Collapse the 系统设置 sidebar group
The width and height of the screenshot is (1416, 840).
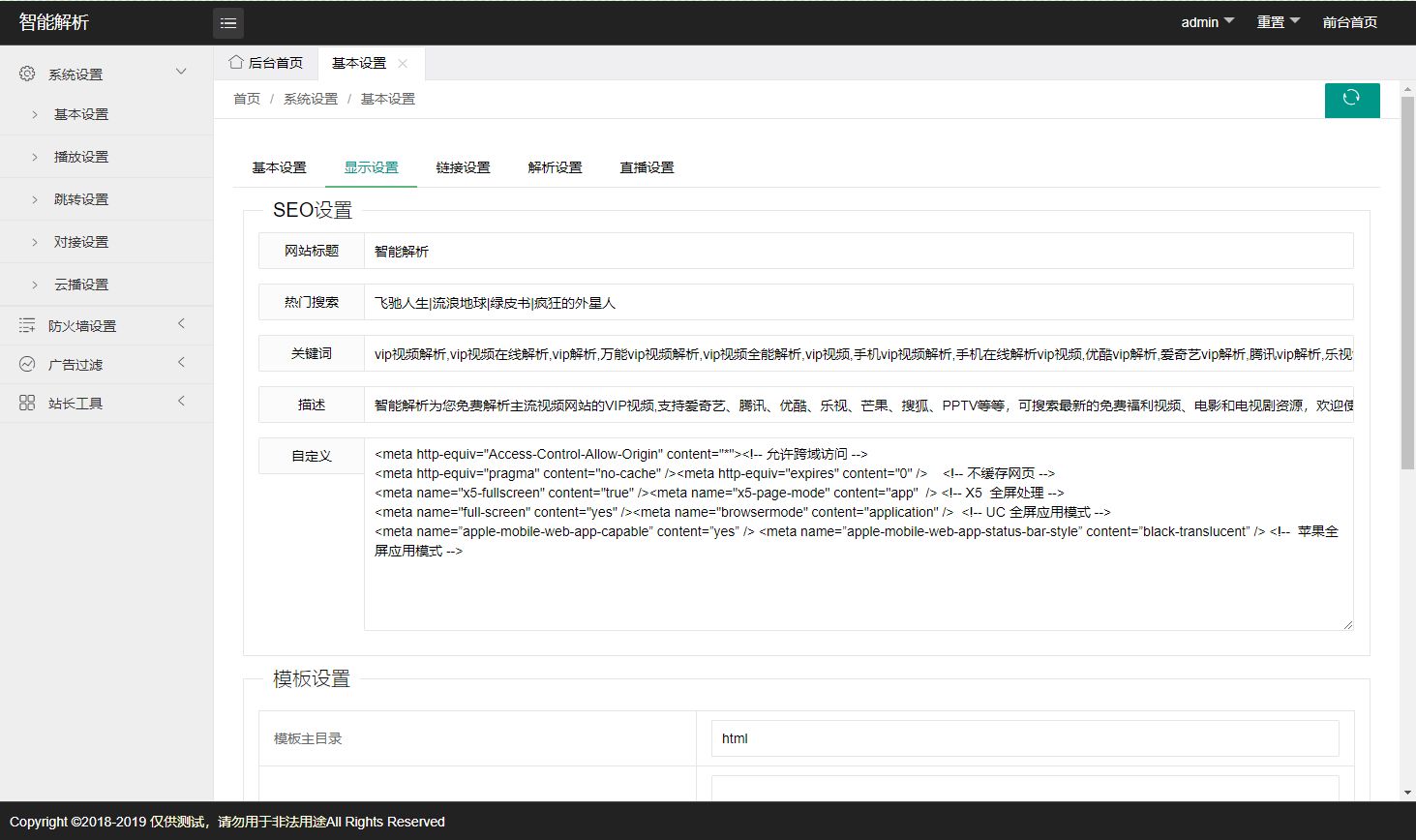click(181, 73)
